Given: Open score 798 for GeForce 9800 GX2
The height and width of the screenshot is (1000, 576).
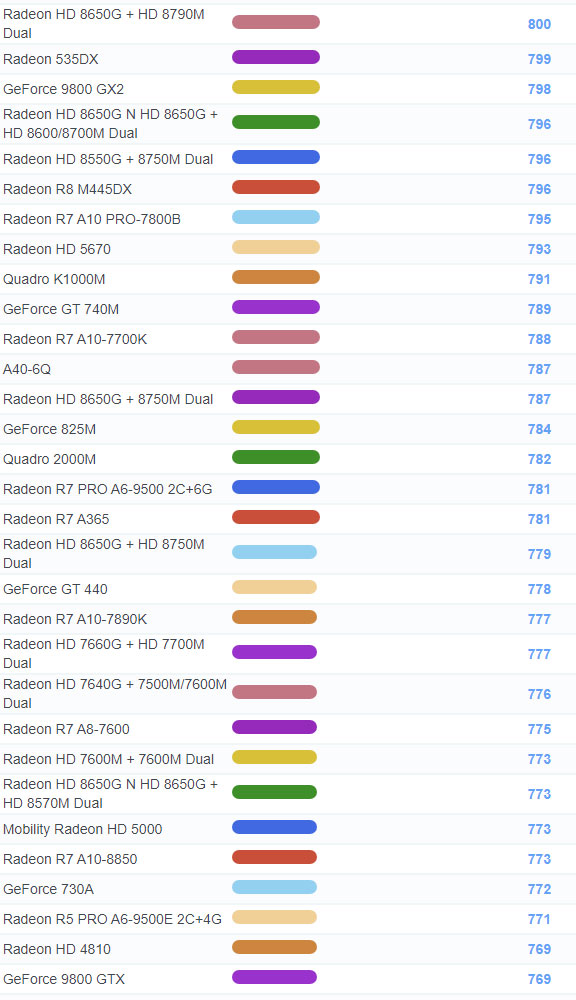Looking at the screenshot, I should pos(539,89).
